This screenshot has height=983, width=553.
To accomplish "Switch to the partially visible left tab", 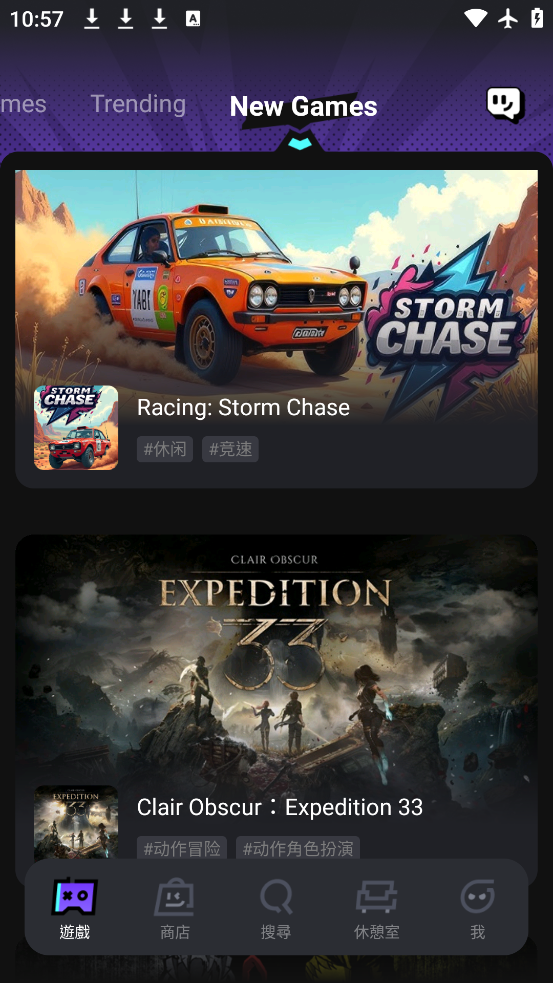I will 23,104.
